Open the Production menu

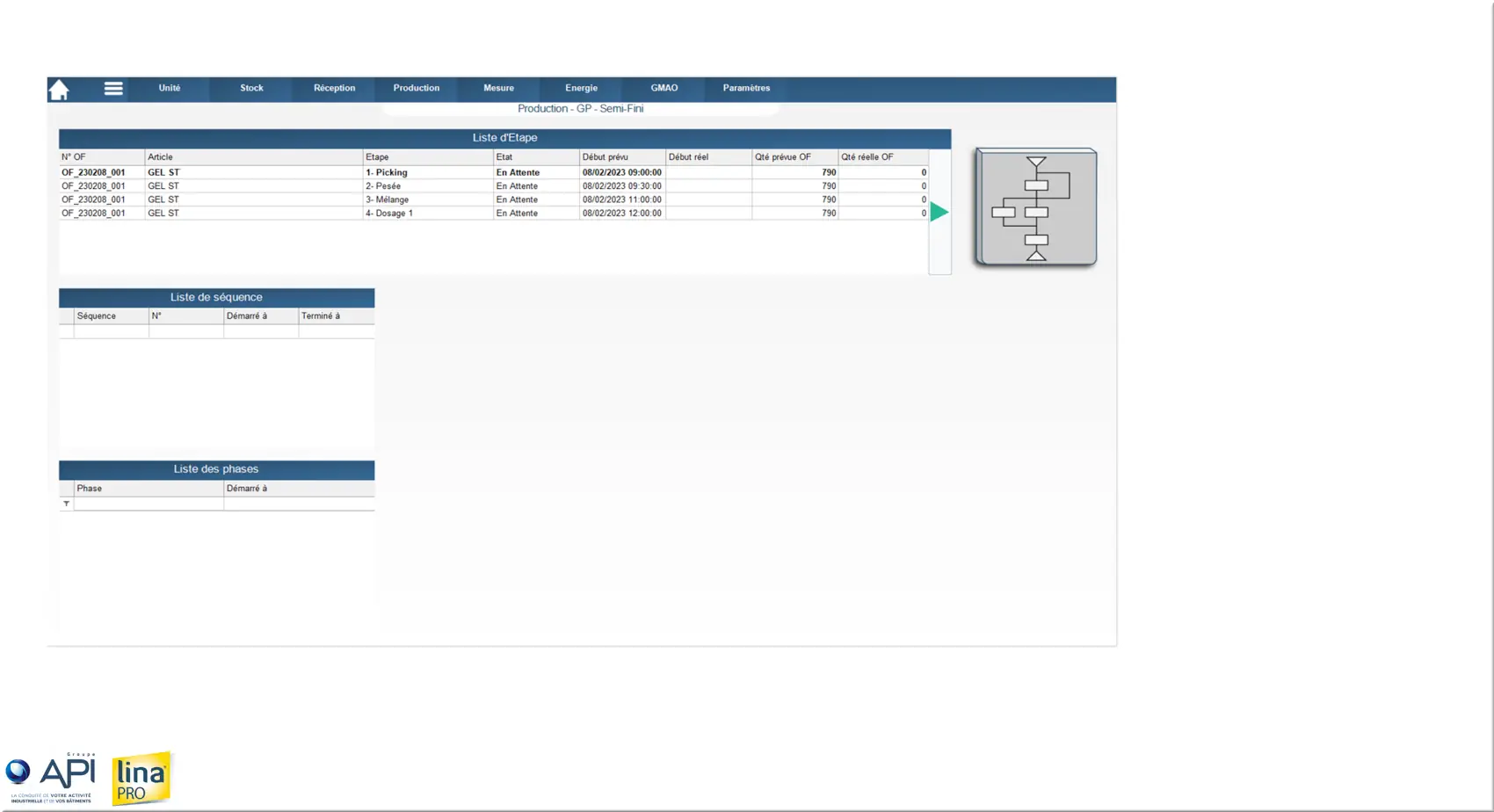pos(417,88)
